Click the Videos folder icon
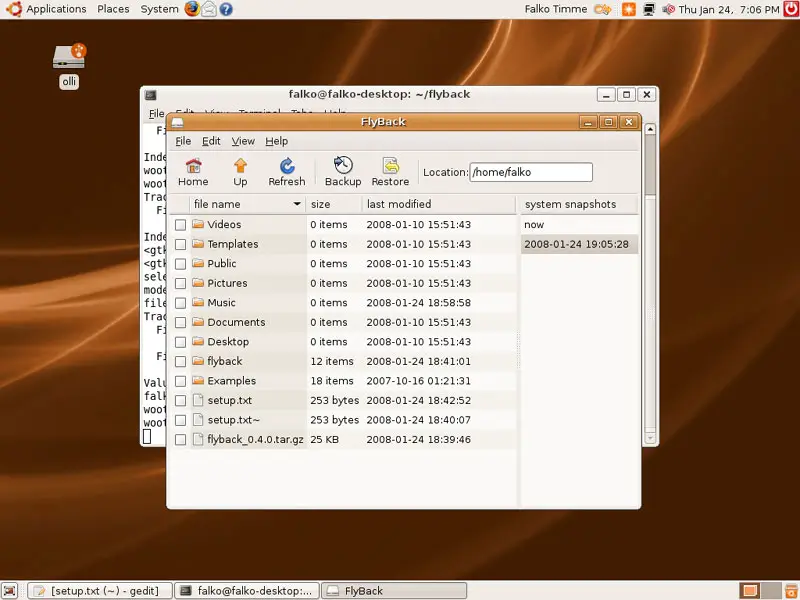 (198, 224)
